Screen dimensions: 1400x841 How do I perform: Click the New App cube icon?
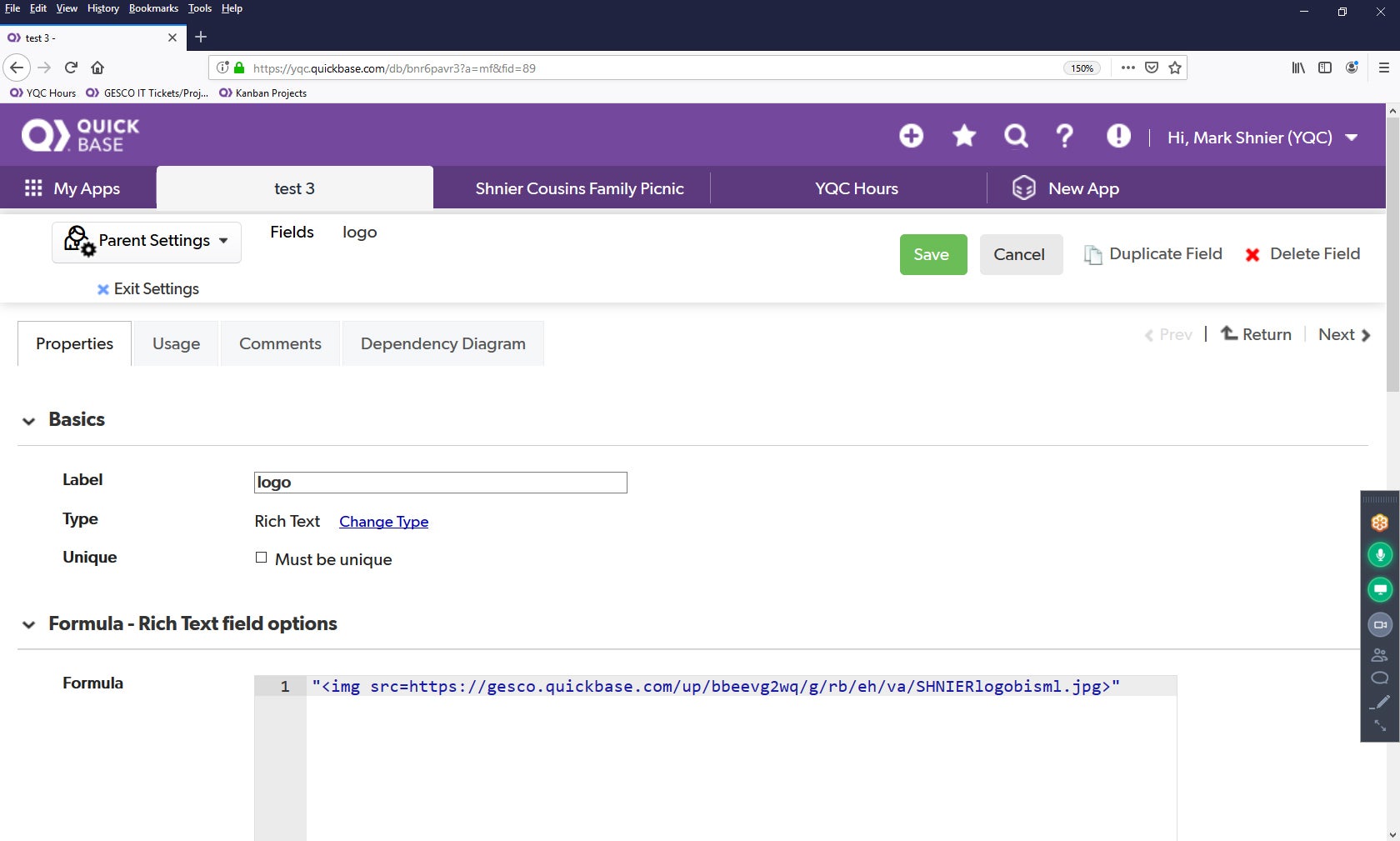pyautogui.click(x=1023, y=188)
